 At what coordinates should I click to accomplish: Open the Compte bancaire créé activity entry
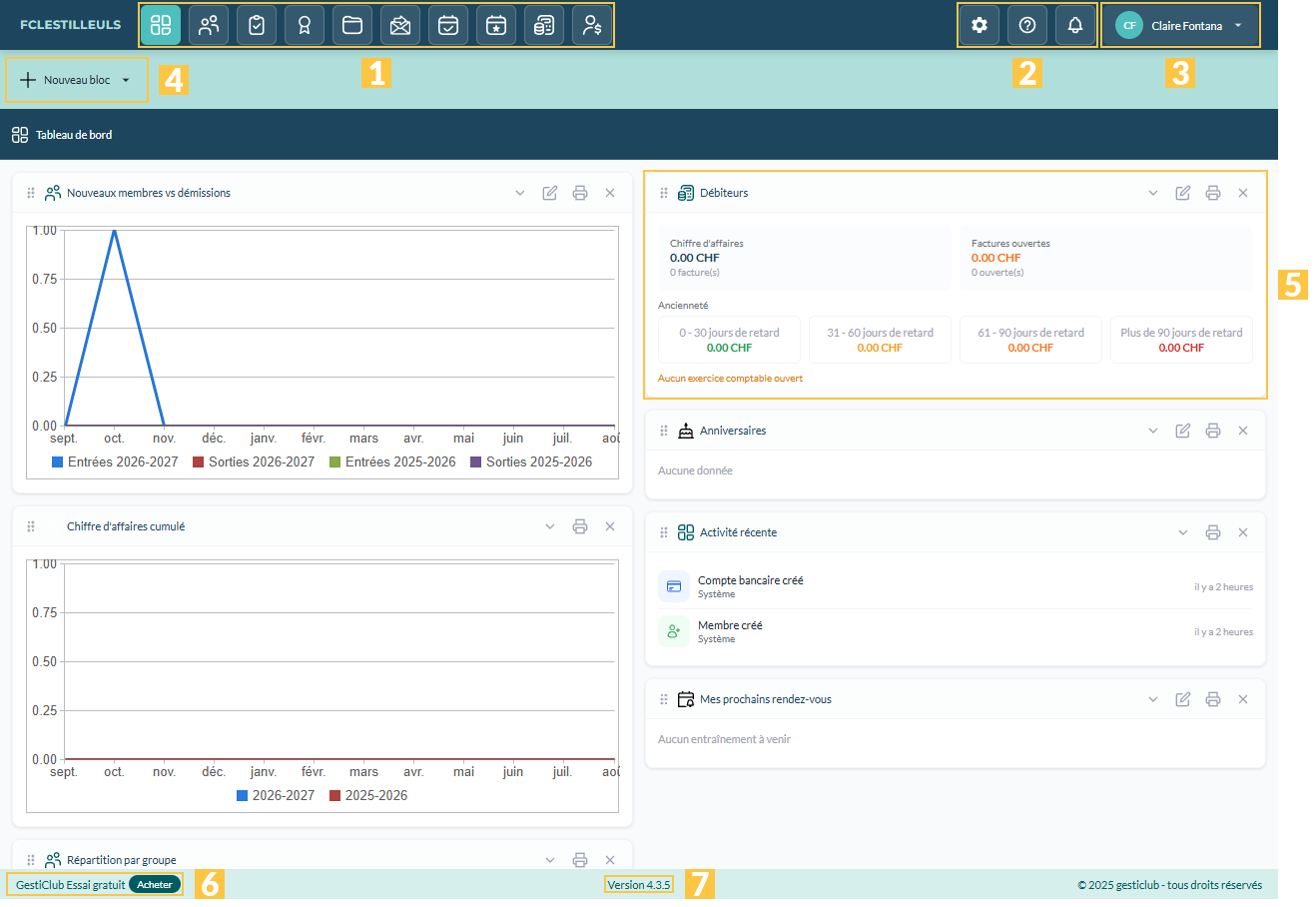[x=956, y=586]
